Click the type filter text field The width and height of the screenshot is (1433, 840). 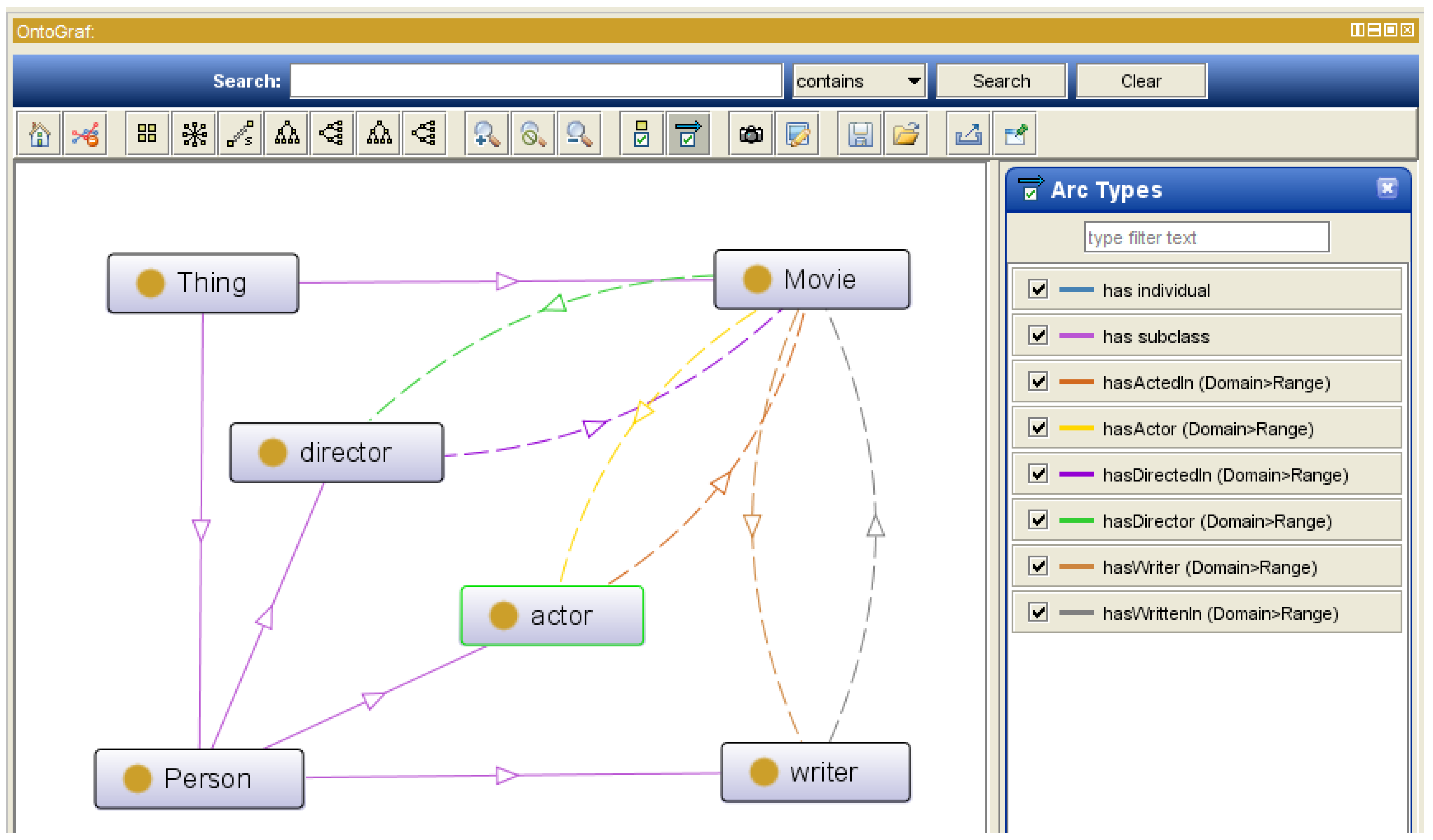[1206, 237]
